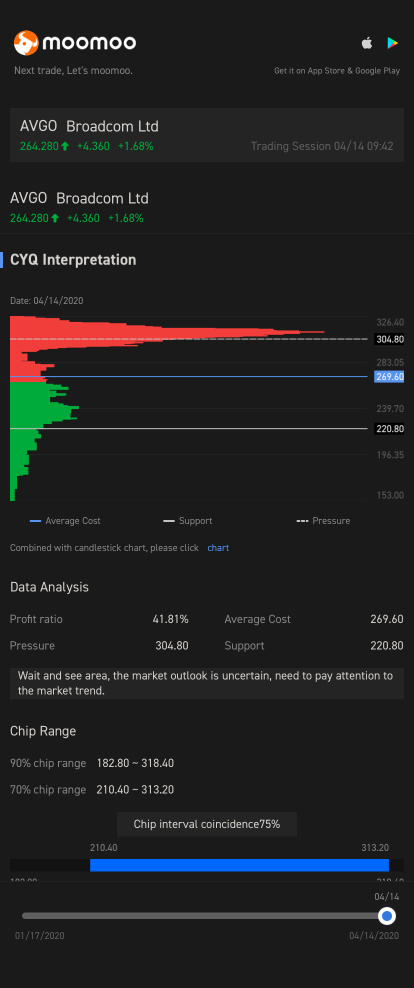
Task: Click the 'Next trade, Let's moomoo.' tagline
Action: (73, 71)
